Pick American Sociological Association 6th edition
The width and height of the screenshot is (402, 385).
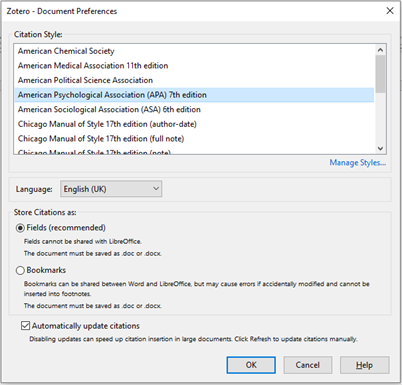point(194,110)
